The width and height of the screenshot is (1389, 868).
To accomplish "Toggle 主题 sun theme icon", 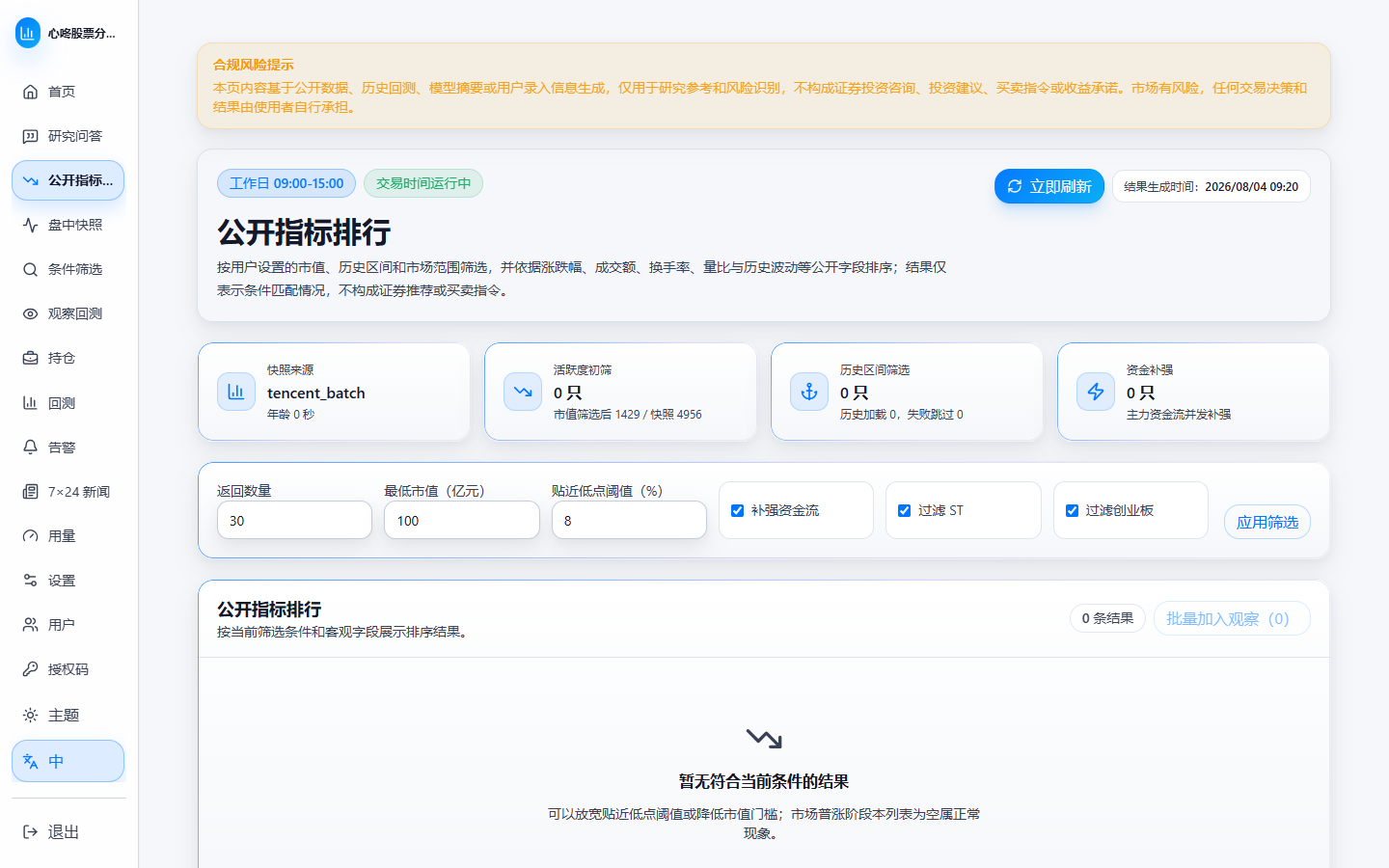I will (30, 715).
